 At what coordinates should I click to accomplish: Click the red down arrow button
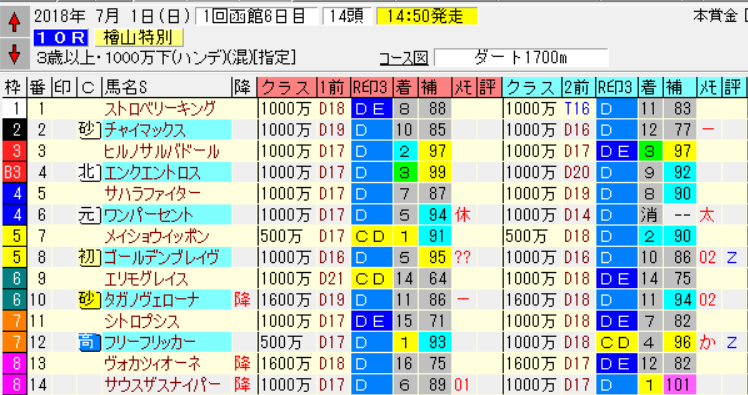[14, 54]
